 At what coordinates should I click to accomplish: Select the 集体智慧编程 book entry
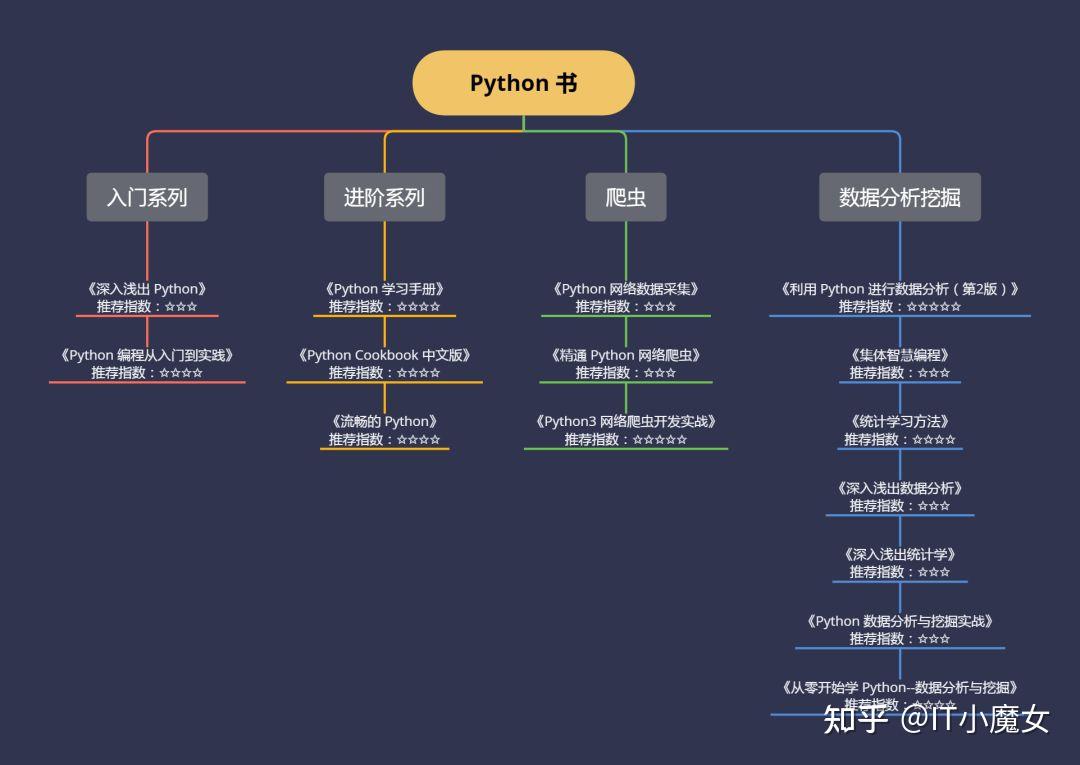[900, 363]
